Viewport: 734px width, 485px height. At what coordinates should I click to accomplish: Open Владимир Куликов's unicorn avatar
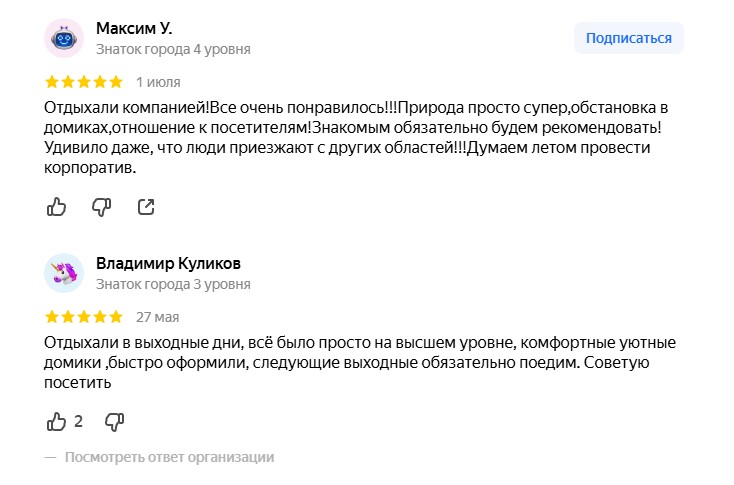pyautogui.click(x=64, y=273)
